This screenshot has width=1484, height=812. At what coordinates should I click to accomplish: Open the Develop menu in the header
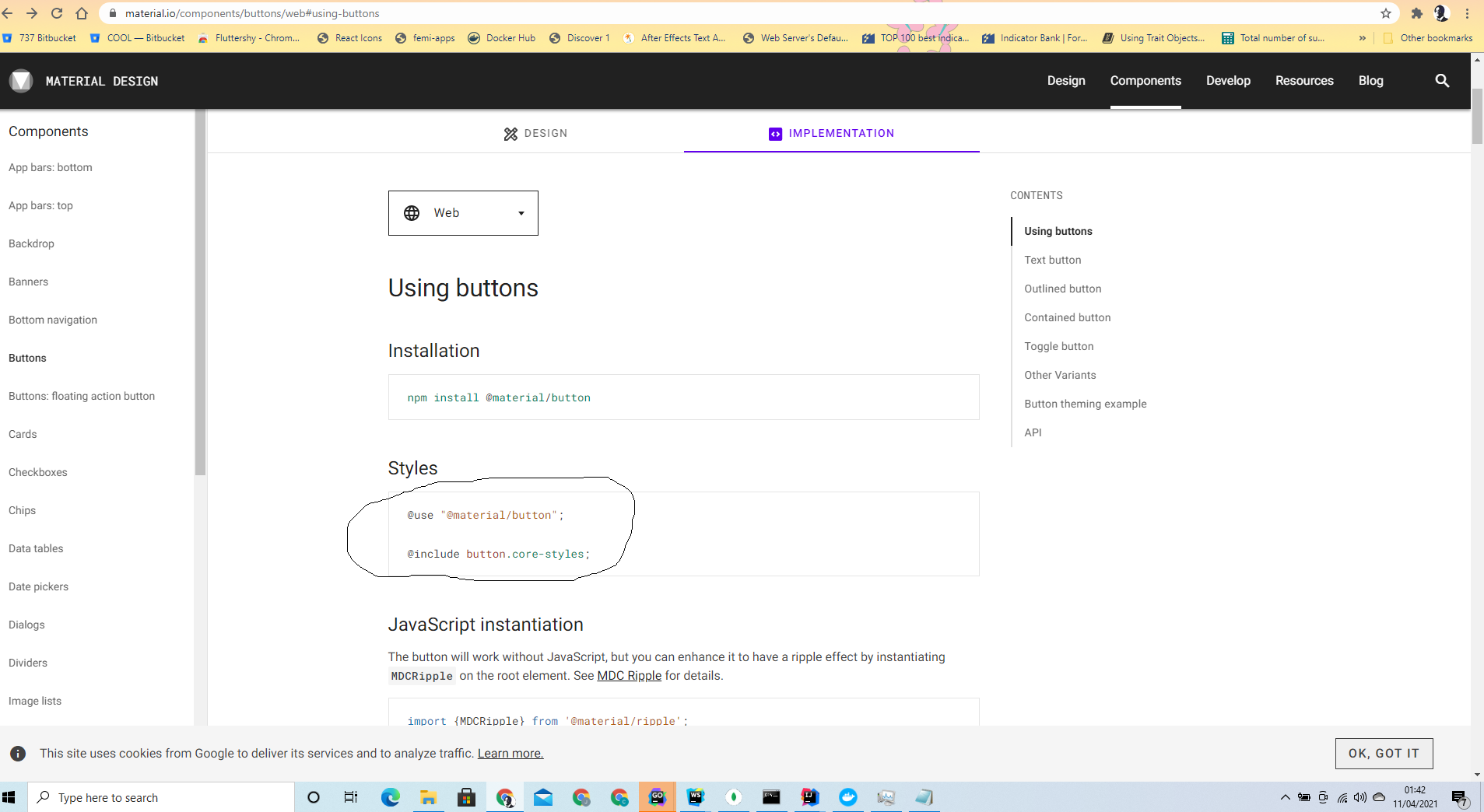pyautogui.click(x=1228, y=81)
